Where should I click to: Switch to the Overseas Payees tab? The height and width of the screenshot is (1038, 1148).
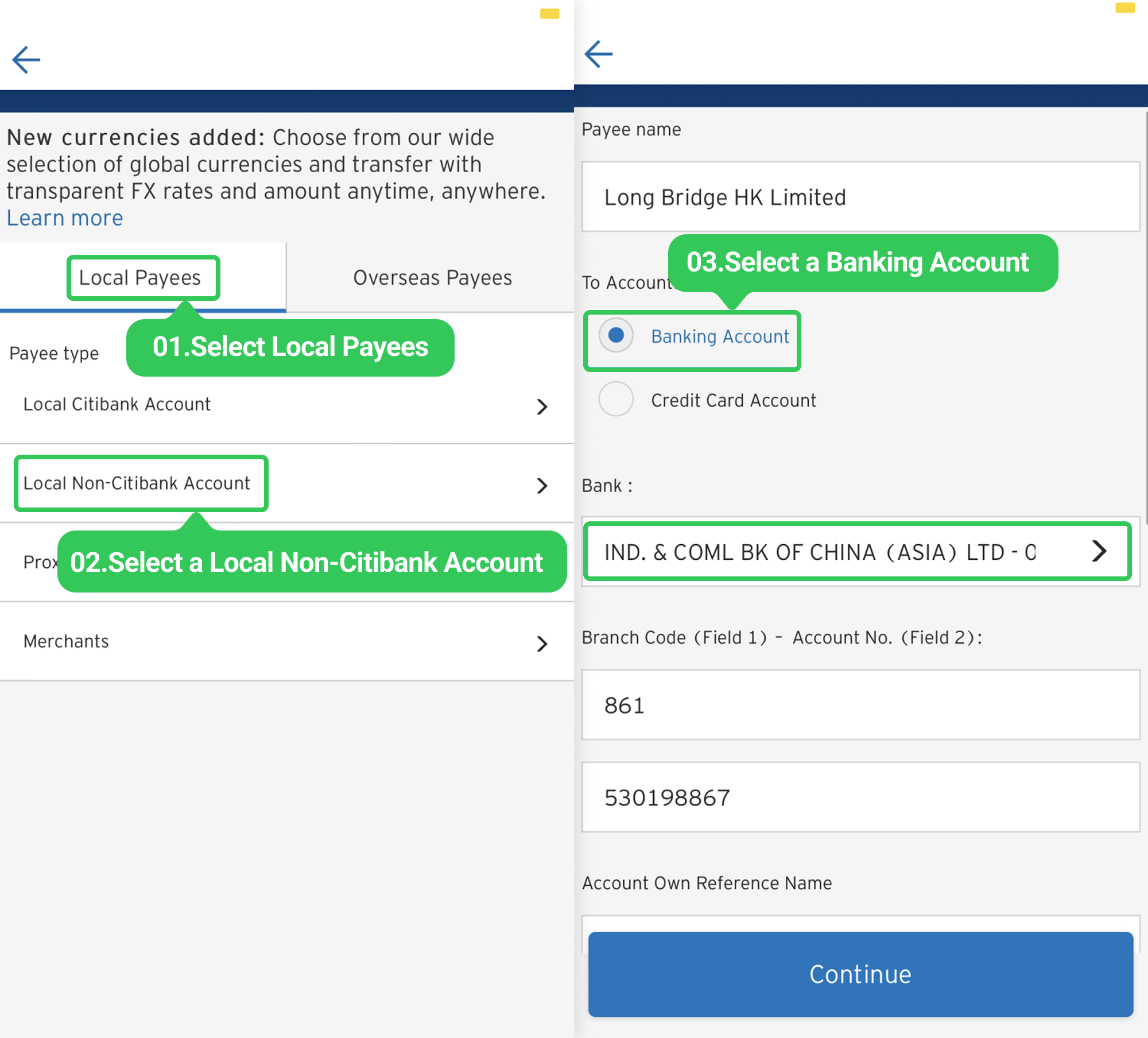(432, 278)
